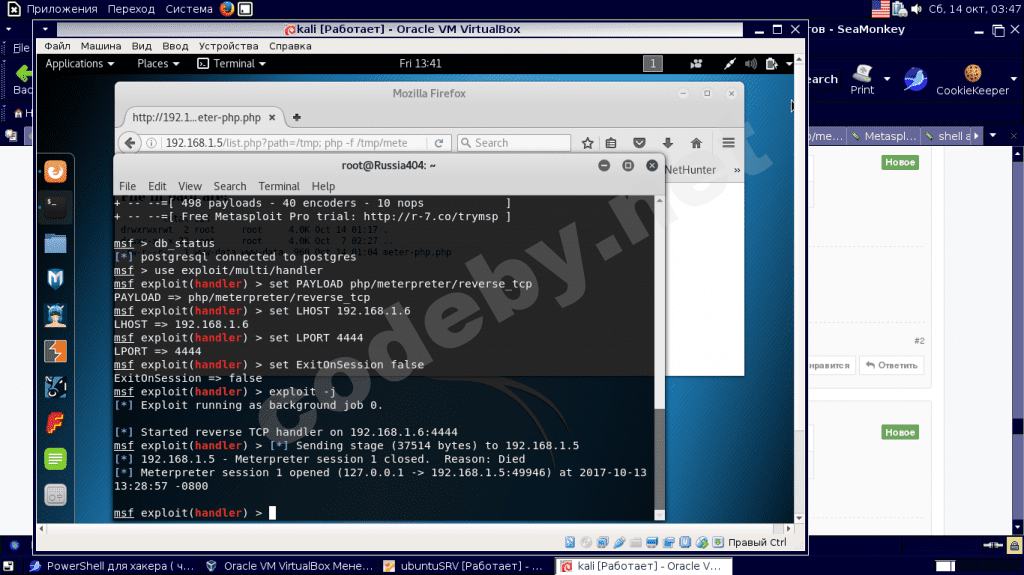
Task: Open green notes icon in dock
Action: coord(56,459)
